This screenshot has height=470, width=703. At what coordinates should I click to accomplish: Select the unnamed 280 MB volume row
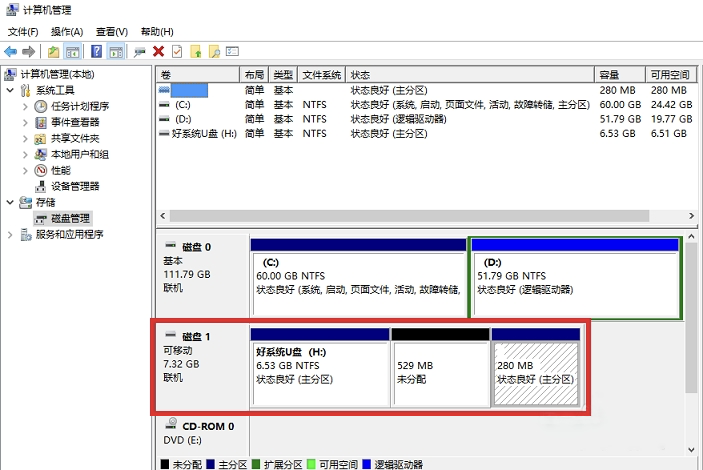pos(426,90)
